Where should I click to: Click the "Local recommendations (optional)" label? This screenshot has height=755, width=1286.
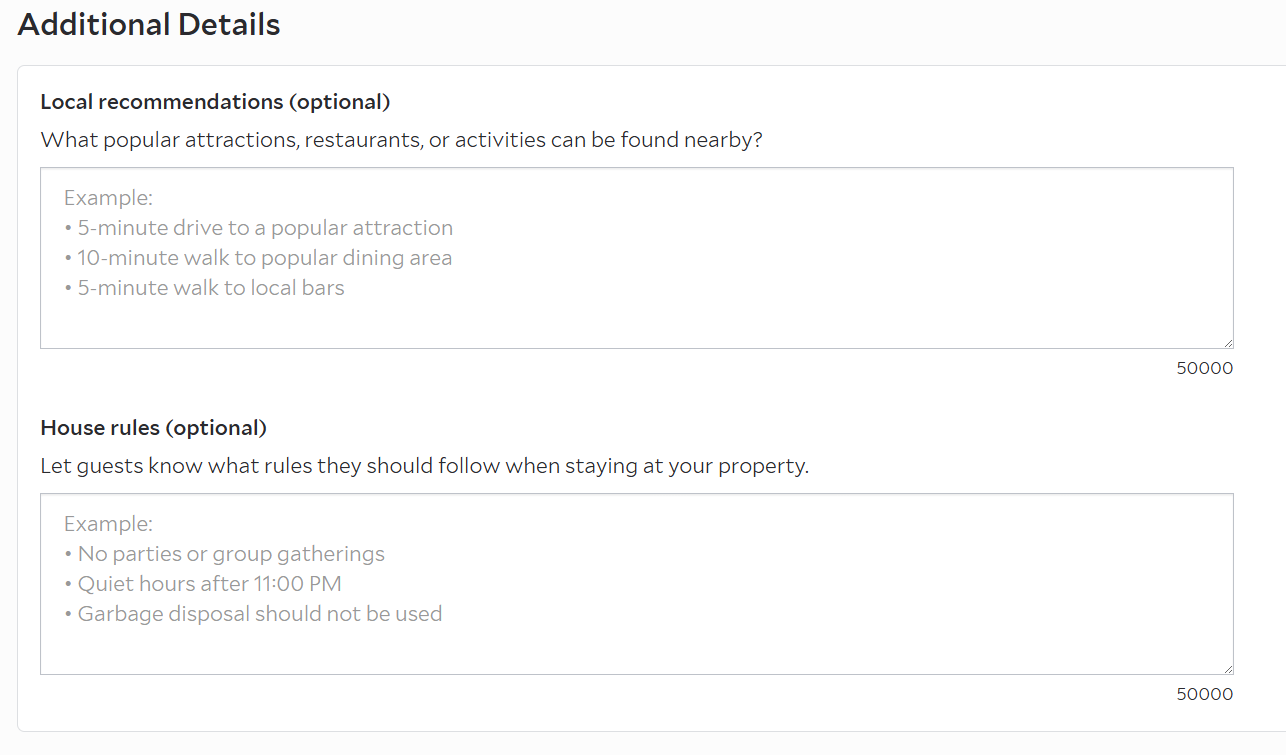215,102
